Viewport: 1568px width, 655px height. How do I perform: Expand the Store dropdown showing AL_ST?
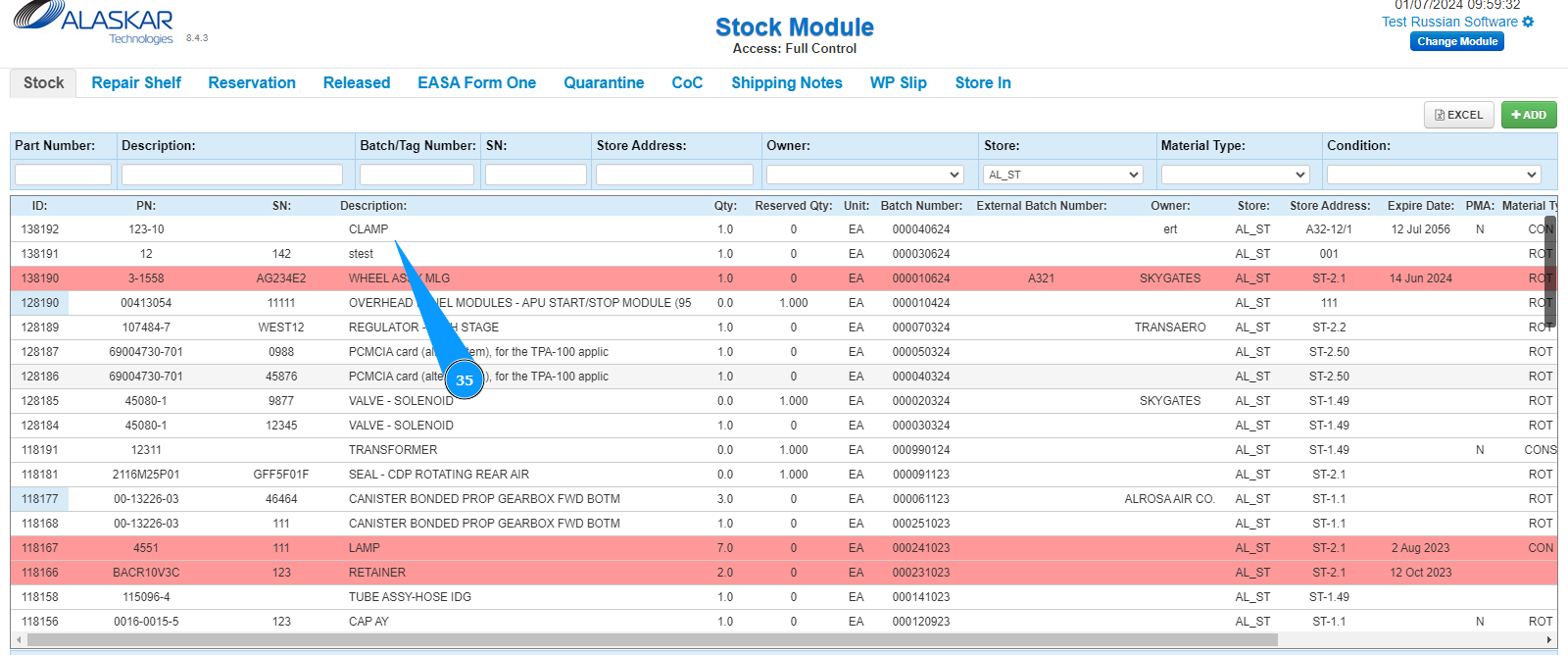coord(1063,175)
